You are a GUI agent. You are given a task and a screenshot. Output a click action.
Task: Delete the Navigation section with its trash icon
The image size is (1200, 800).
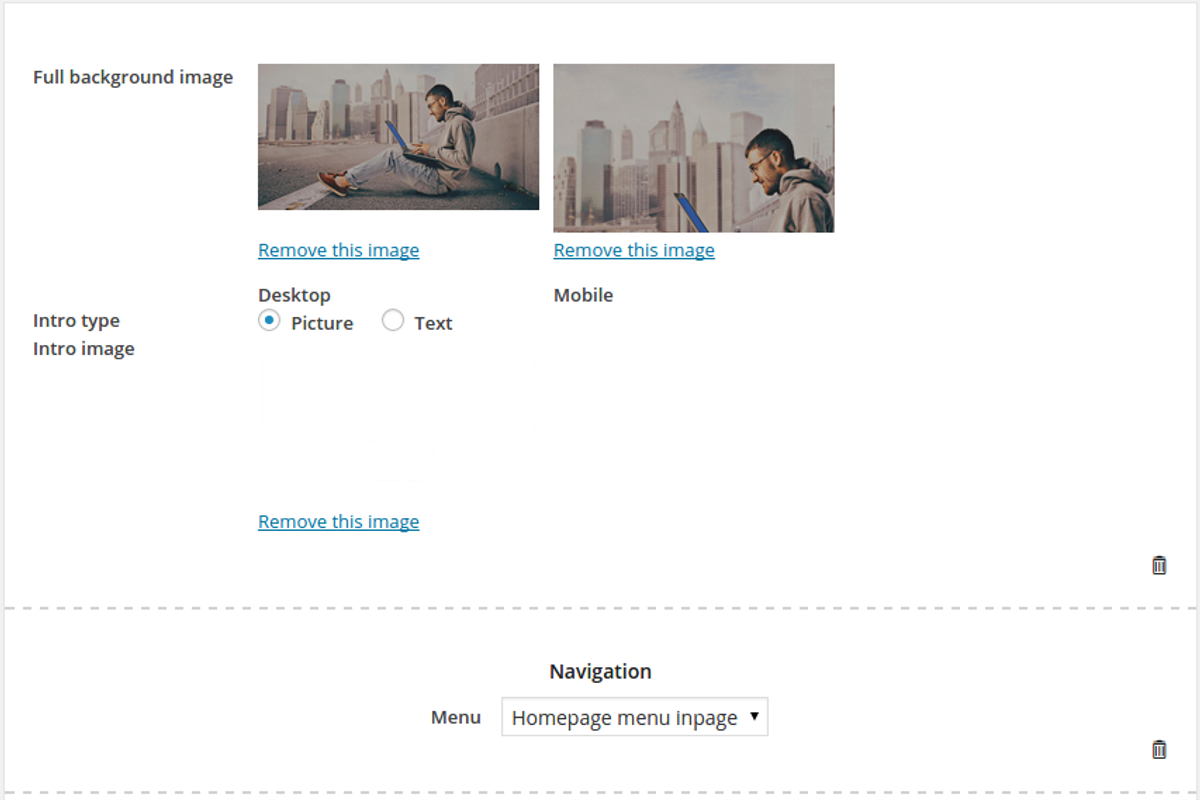click(x=1159, y=749)
